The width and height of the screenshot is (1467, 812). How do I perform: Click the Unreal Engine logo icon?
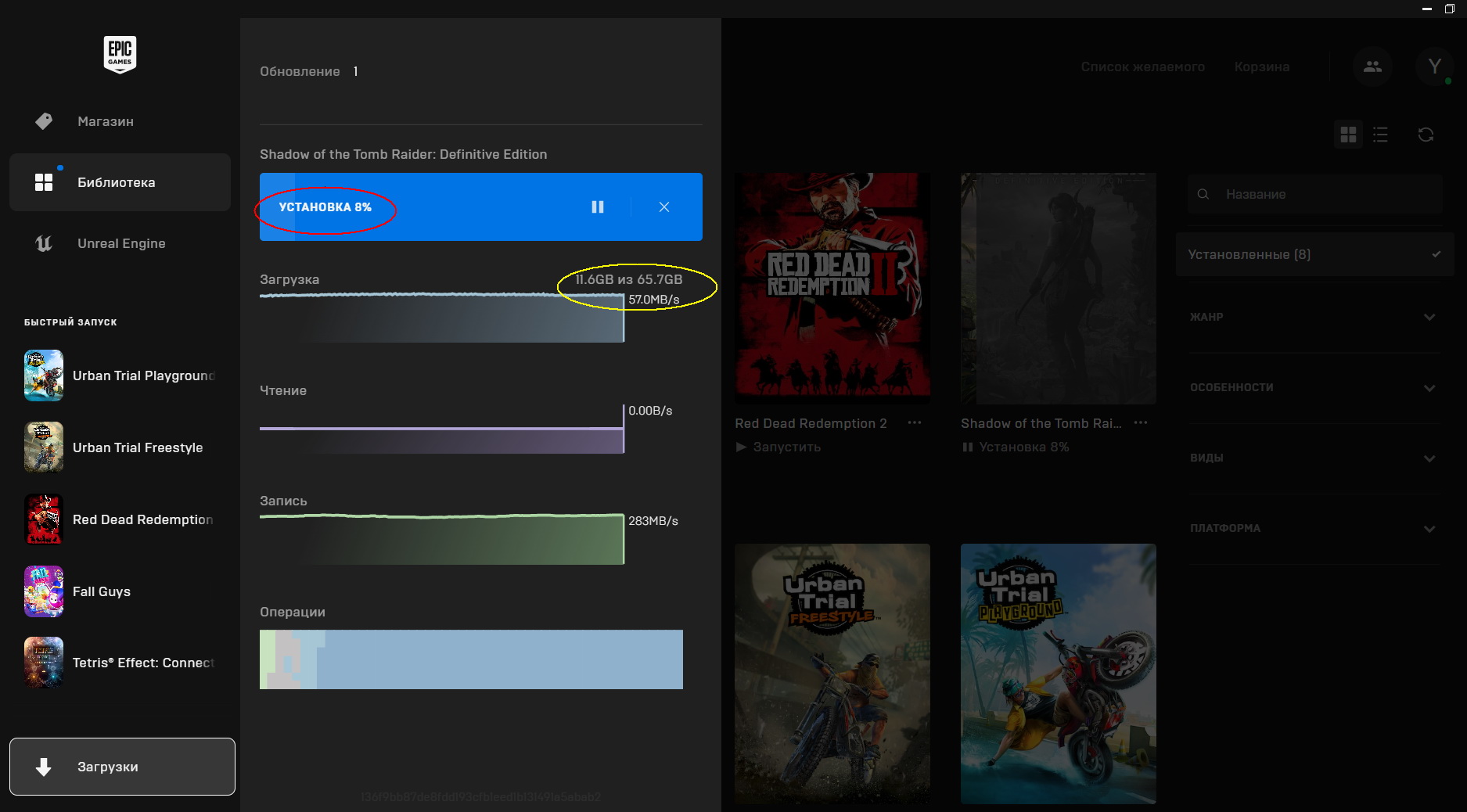(44, 243)
